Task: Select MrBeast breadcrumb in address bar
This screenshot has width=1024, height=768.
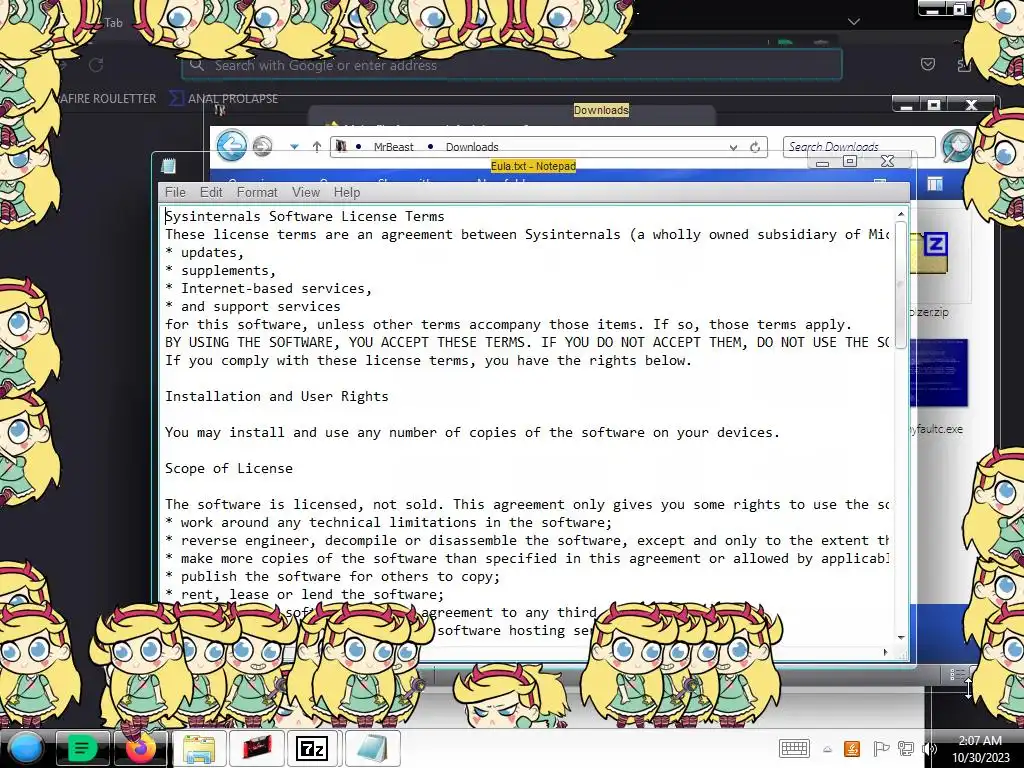Action: click(x=393, y=147)
